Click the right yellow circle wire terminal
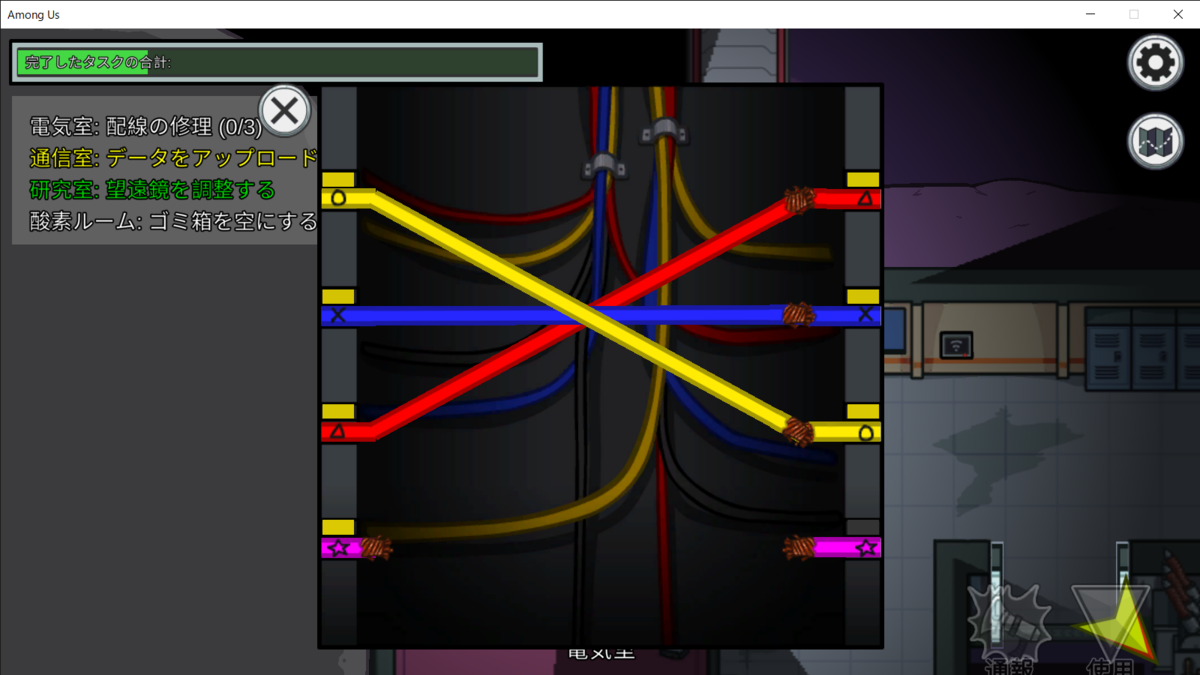This screenshot has width=1200, height=675. pos(848,432)
